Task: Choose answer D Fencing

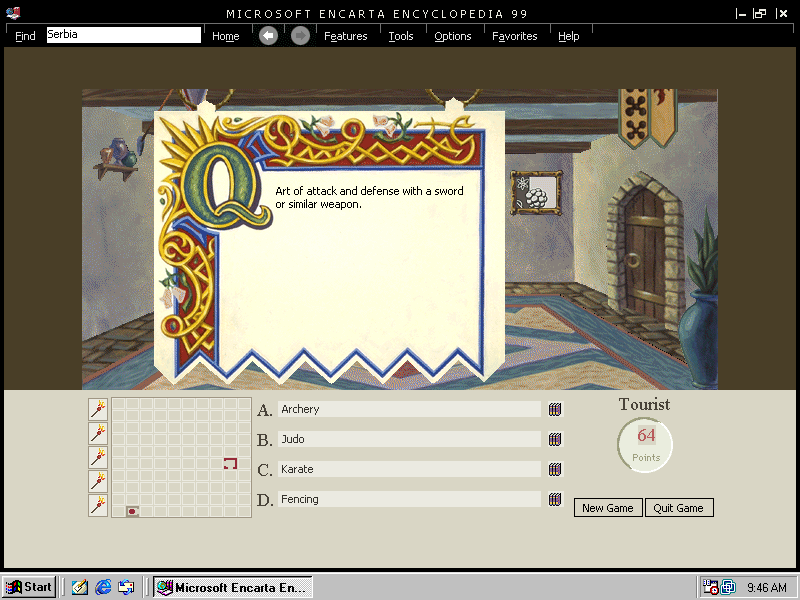Action: [x=409, y=499]
